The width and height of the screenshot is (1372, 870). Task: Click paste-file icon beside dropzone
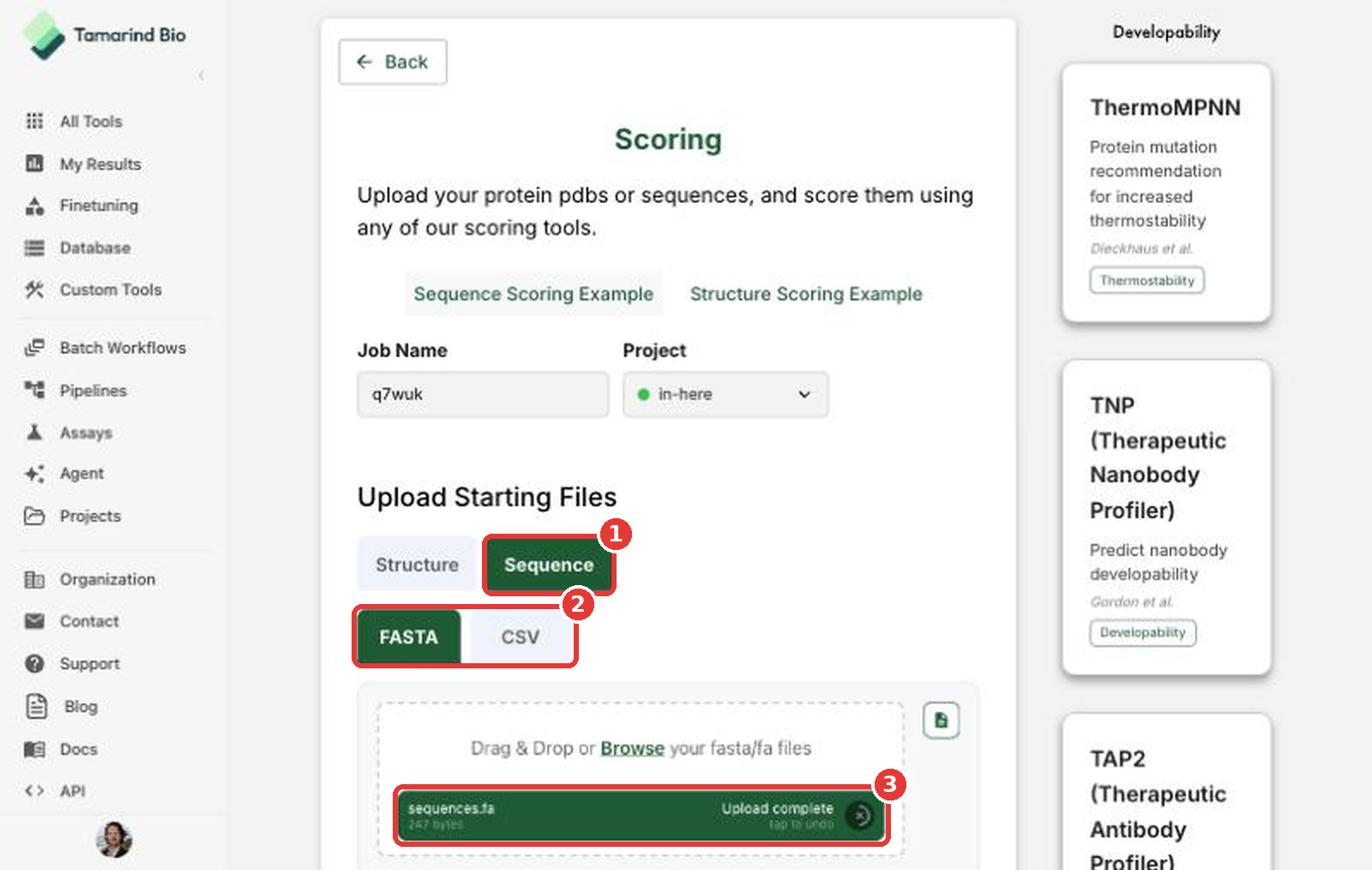pyautogui.click(x=941, y=720)
